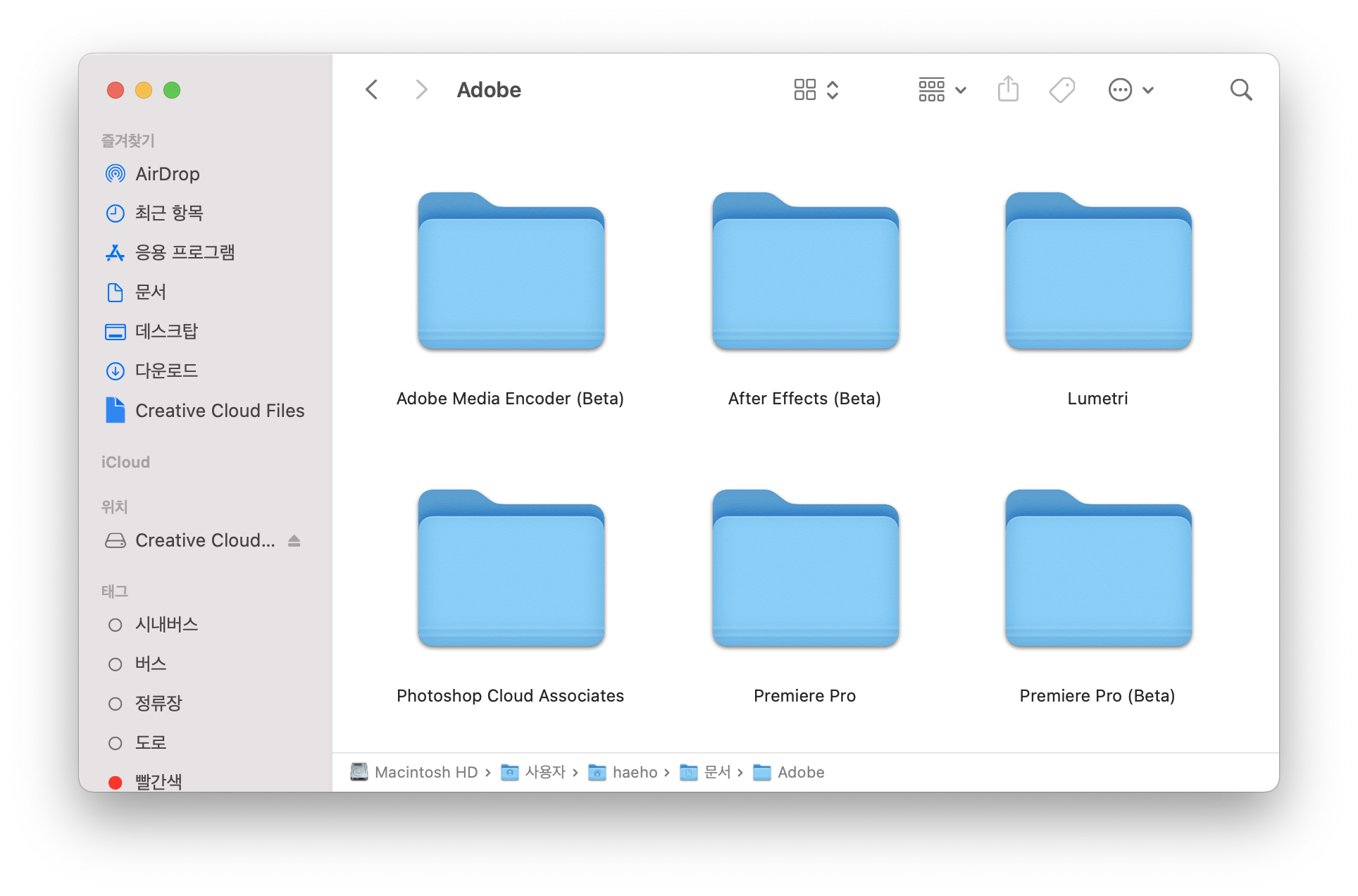Viewport: 1358px width, 896px height.
Task: Select the 빨간색 red tag
Action: pos(158,781)
